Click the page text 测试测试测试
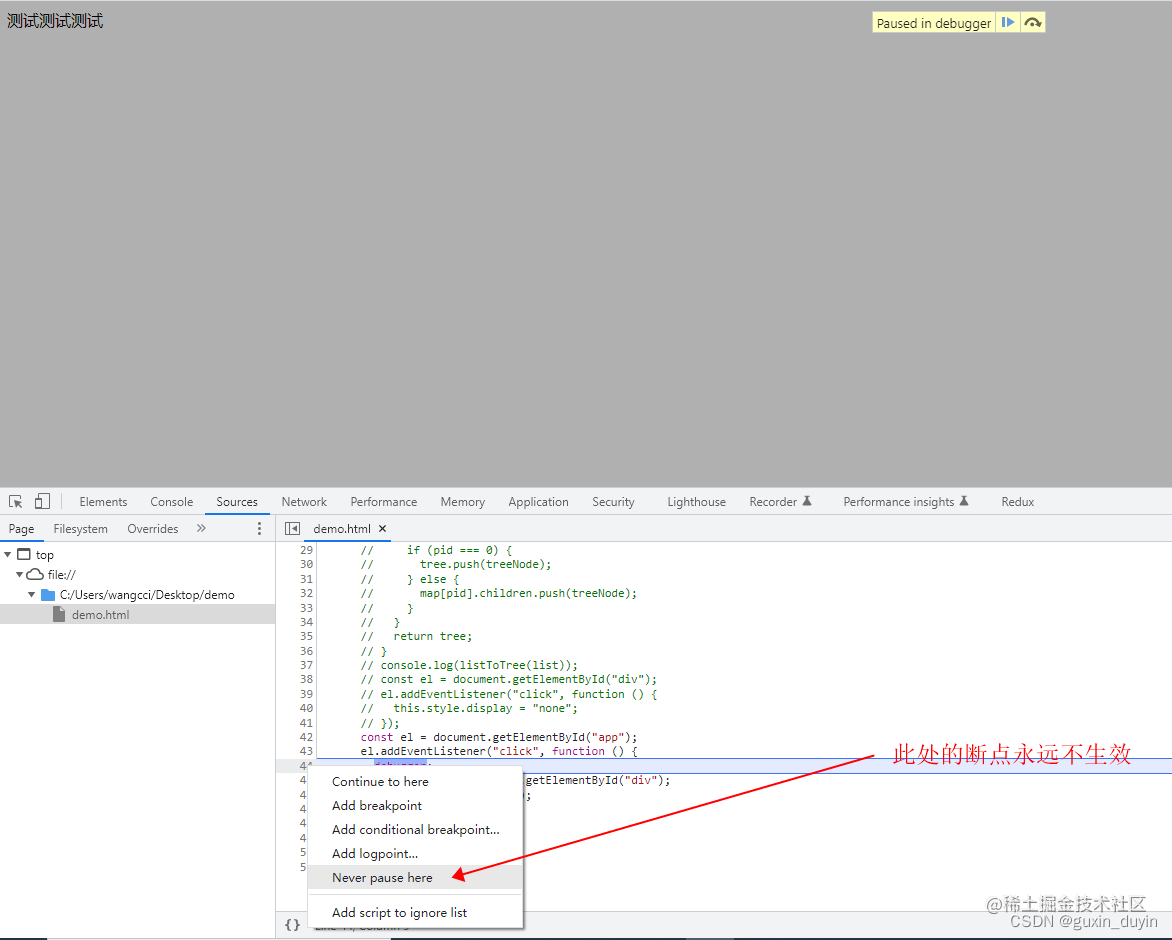This screenshot has height=940, width=1172. click(55, 21)
